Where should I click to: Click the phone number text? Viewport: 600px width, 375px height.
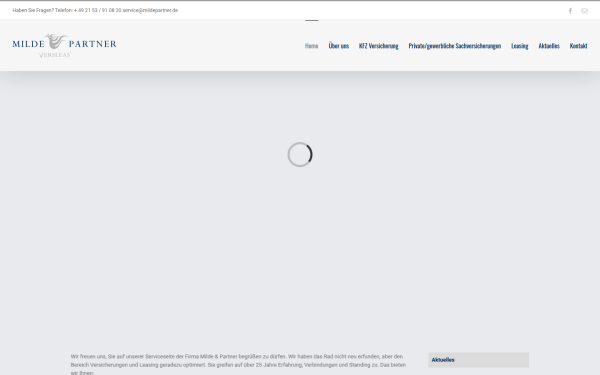pyautogui.click(x=98, y=10)
